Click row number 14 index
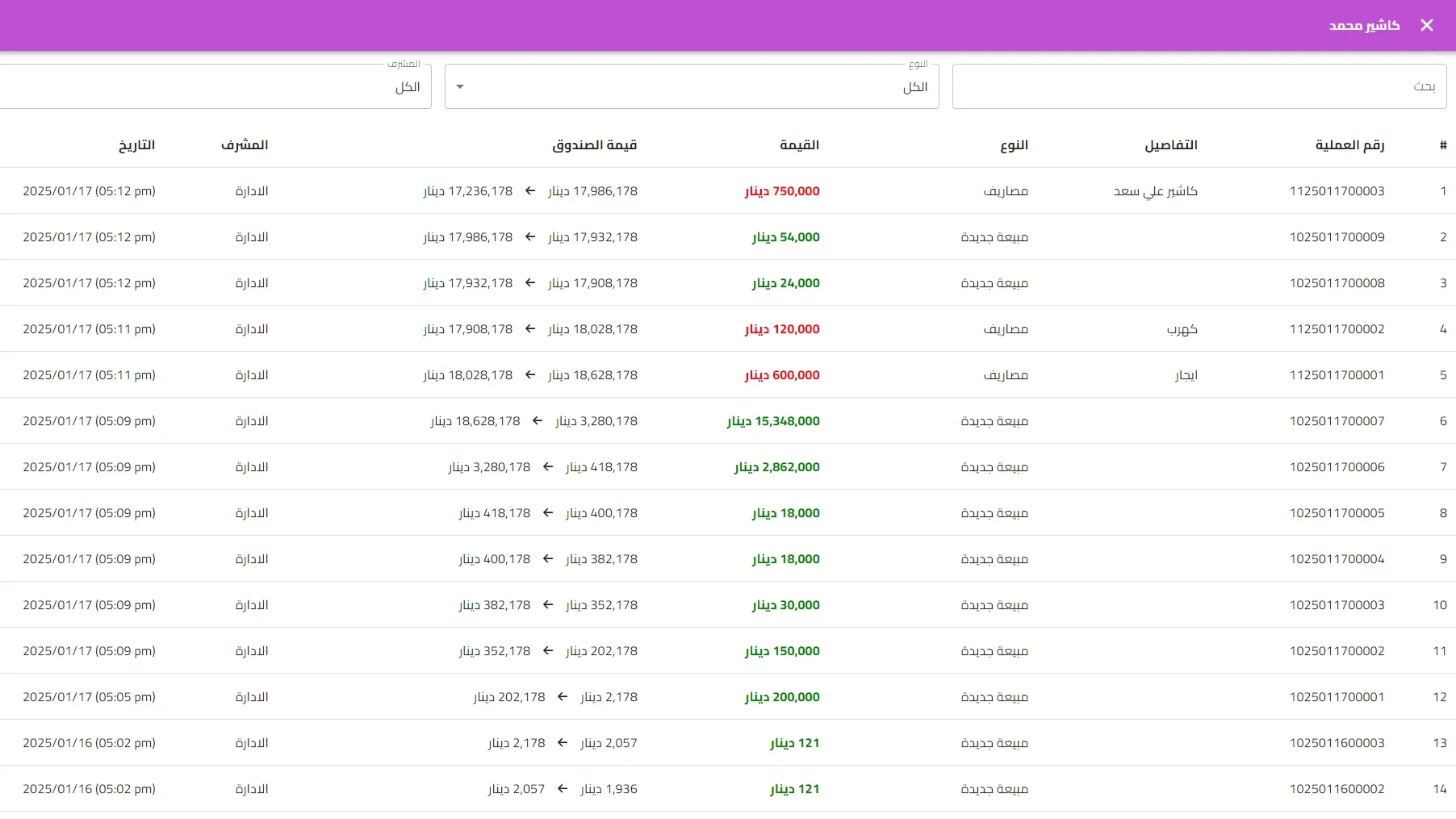This screenshot has width=1456, height=819. point(1440,789)
